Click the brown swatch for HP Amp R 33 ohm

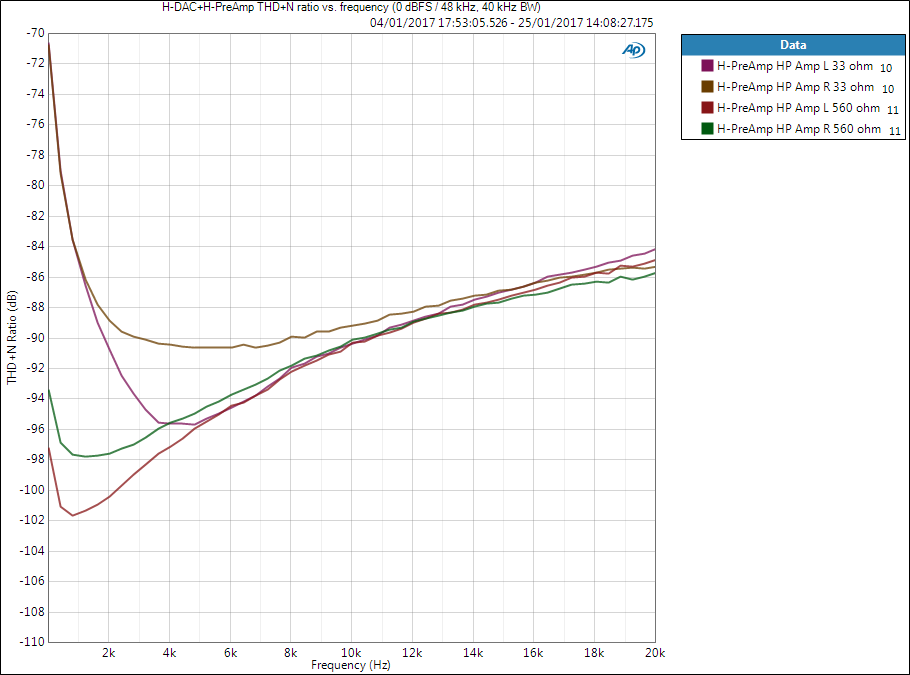click(707, 86)
